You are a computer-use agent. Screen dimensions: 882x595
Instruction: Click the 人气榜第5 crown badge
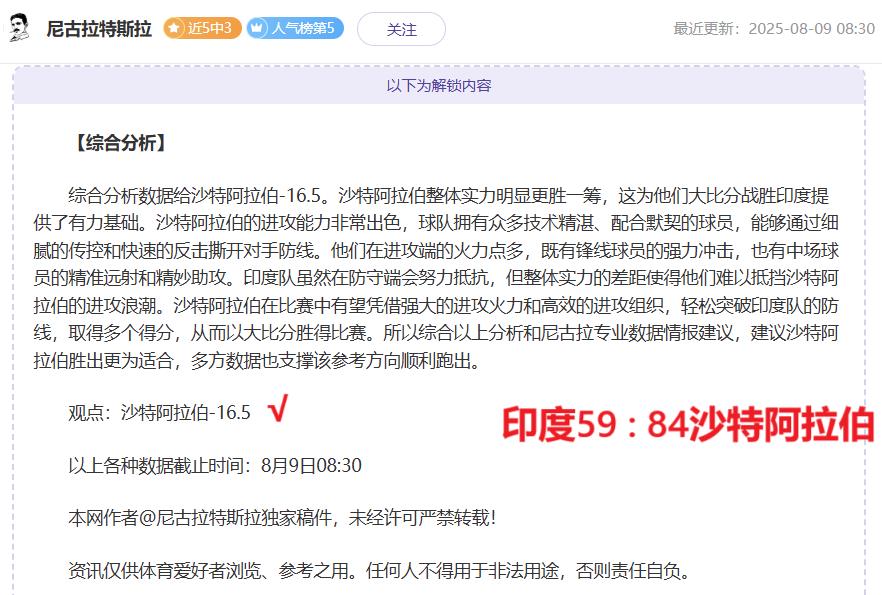[295, 28]
